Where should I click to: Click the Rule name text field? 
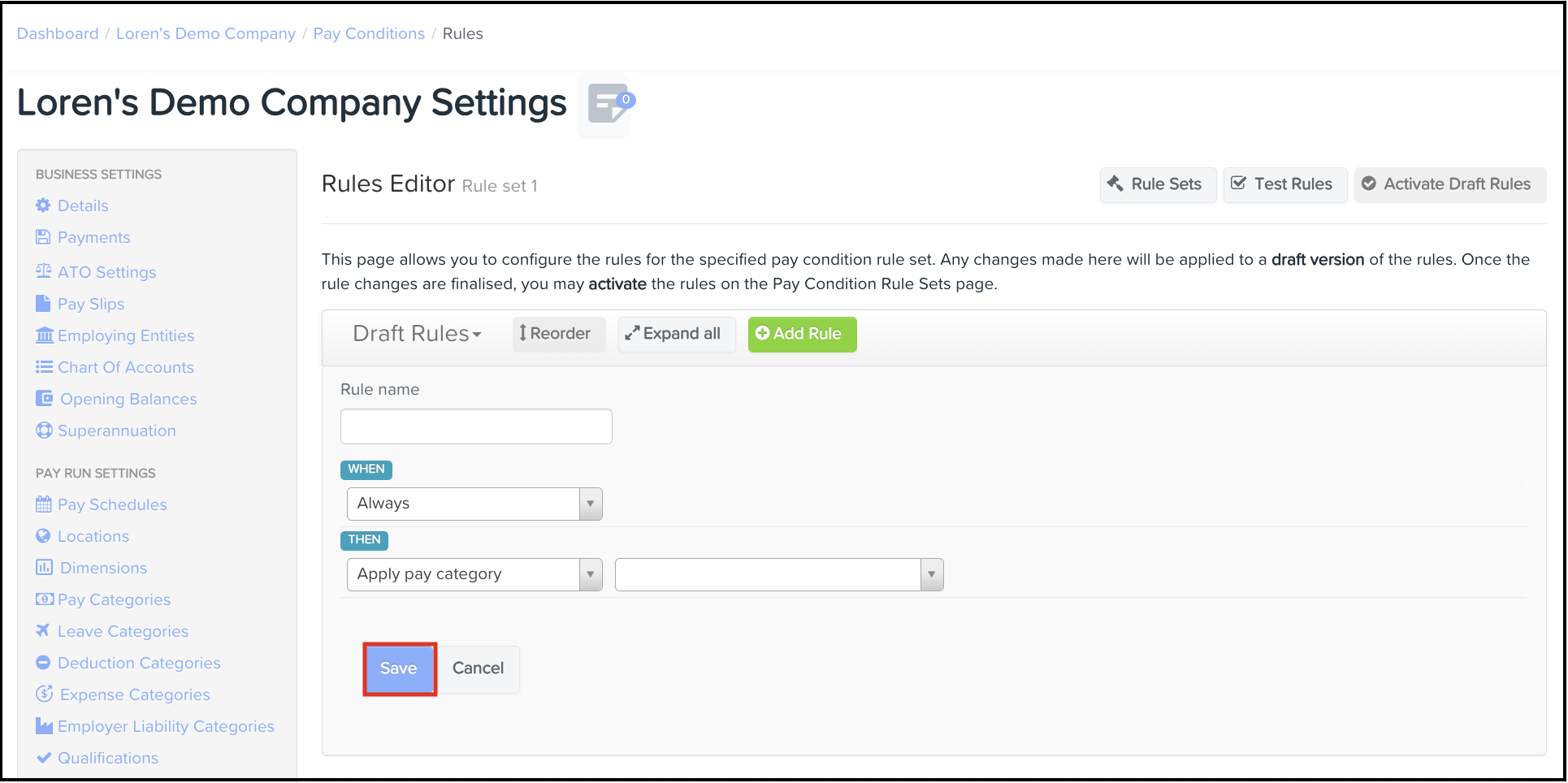click(x=476, y=426)
